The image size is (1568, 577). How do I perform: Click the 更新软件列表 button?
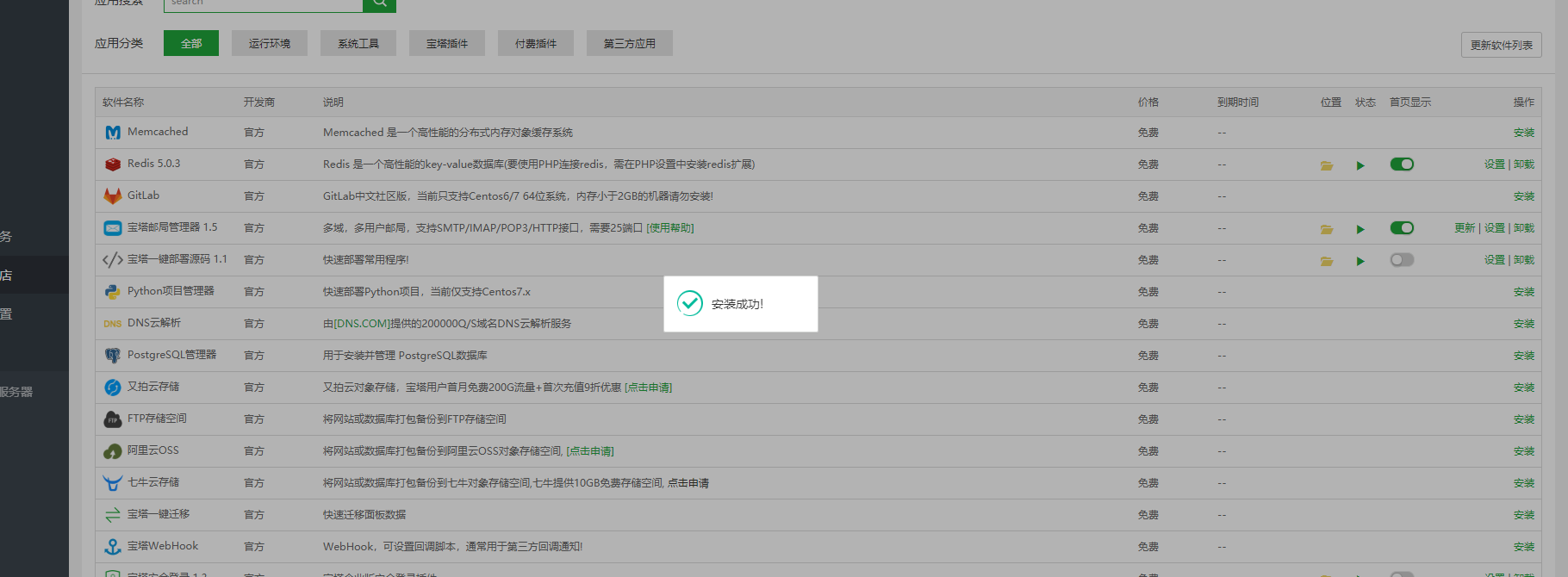(1501, 45)
